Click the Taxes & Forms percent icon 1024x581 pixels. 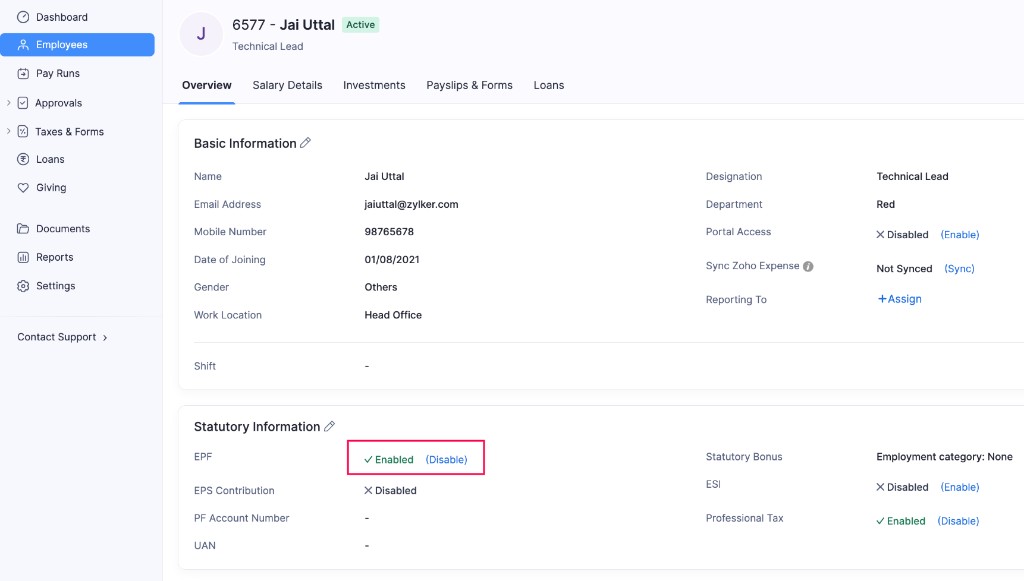pyautogui.click(x=23, y=131)
